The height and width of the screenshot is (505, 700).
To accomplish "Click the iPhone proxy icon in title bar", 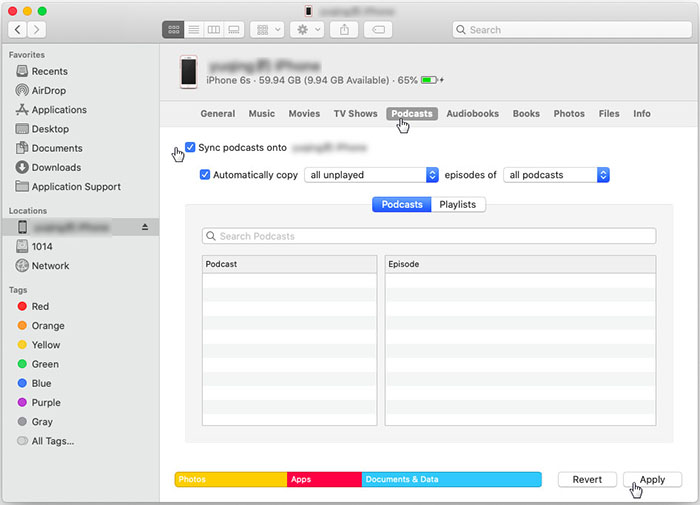I will point(308,11).
